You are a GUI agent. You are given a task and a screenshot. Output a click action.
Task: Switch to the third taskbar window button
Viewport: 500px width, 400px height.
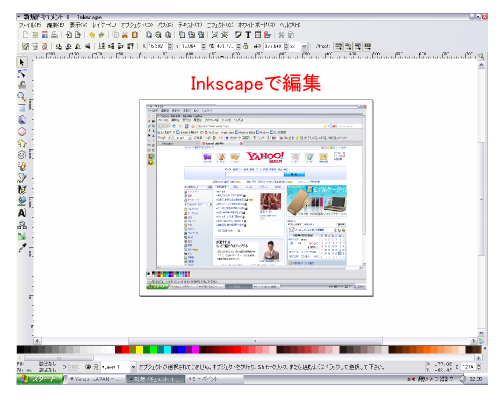tap(214, 379)
